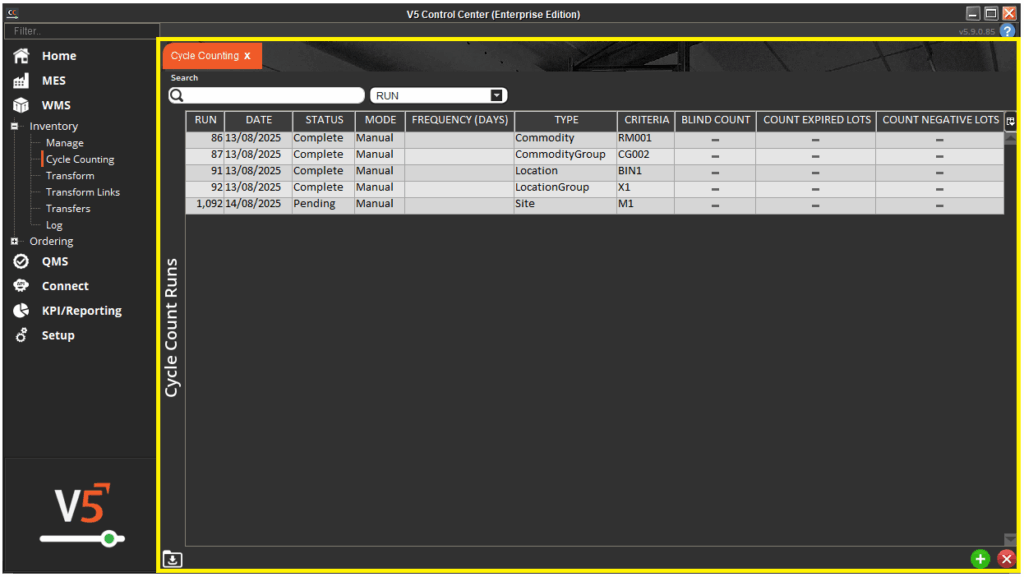Open the KPI/Reporting menu label

82,311
